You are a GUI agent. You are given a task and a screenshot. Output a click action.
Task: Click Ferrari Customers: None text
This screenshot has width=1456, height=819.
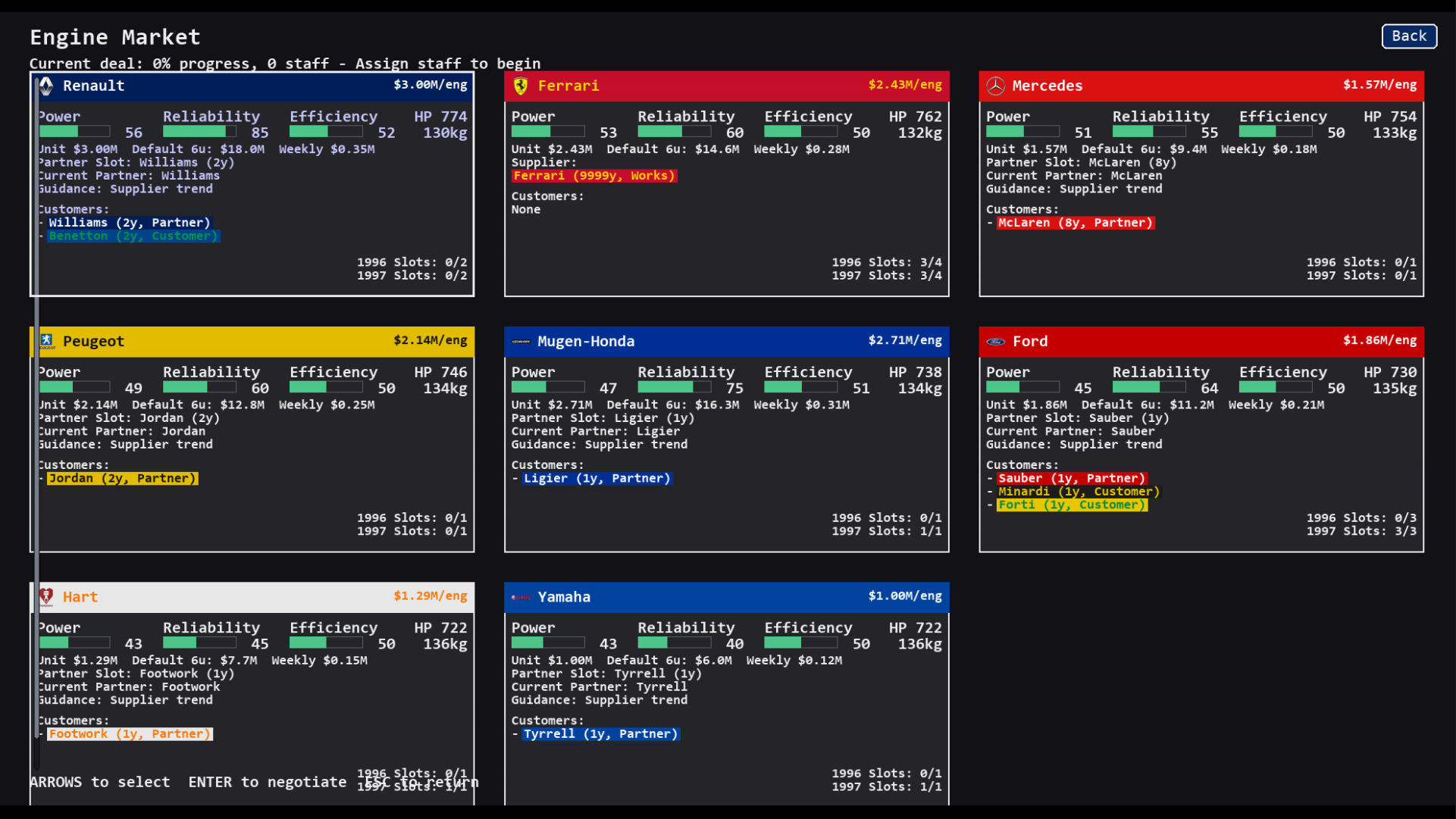pos(547,203)
